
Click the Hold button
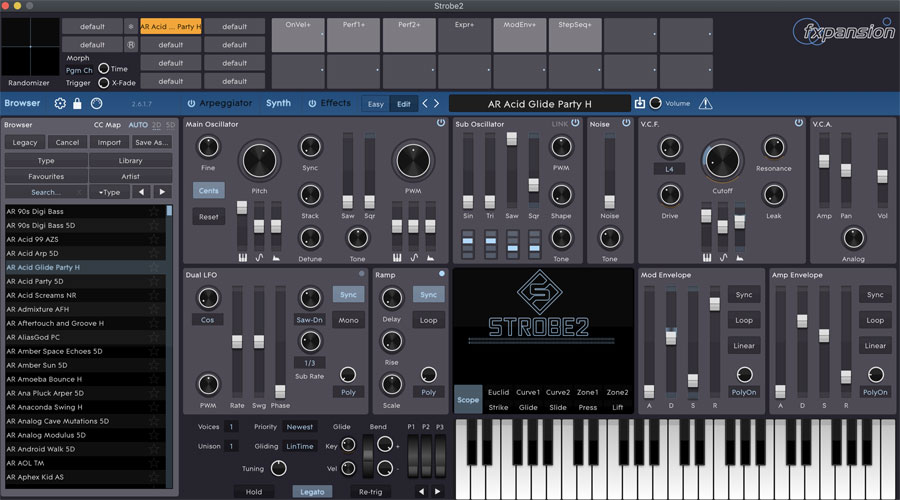254,491
